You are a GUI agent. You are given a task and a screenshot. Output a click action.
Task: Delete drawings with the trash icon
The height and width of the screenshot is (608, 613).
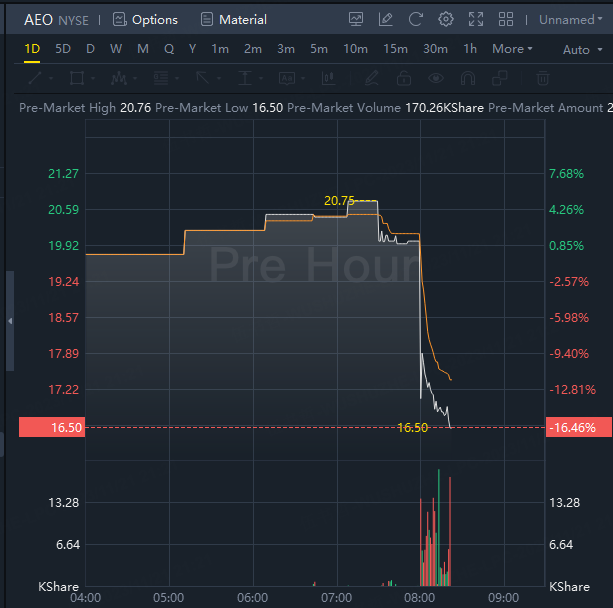[x=542, y=78]
